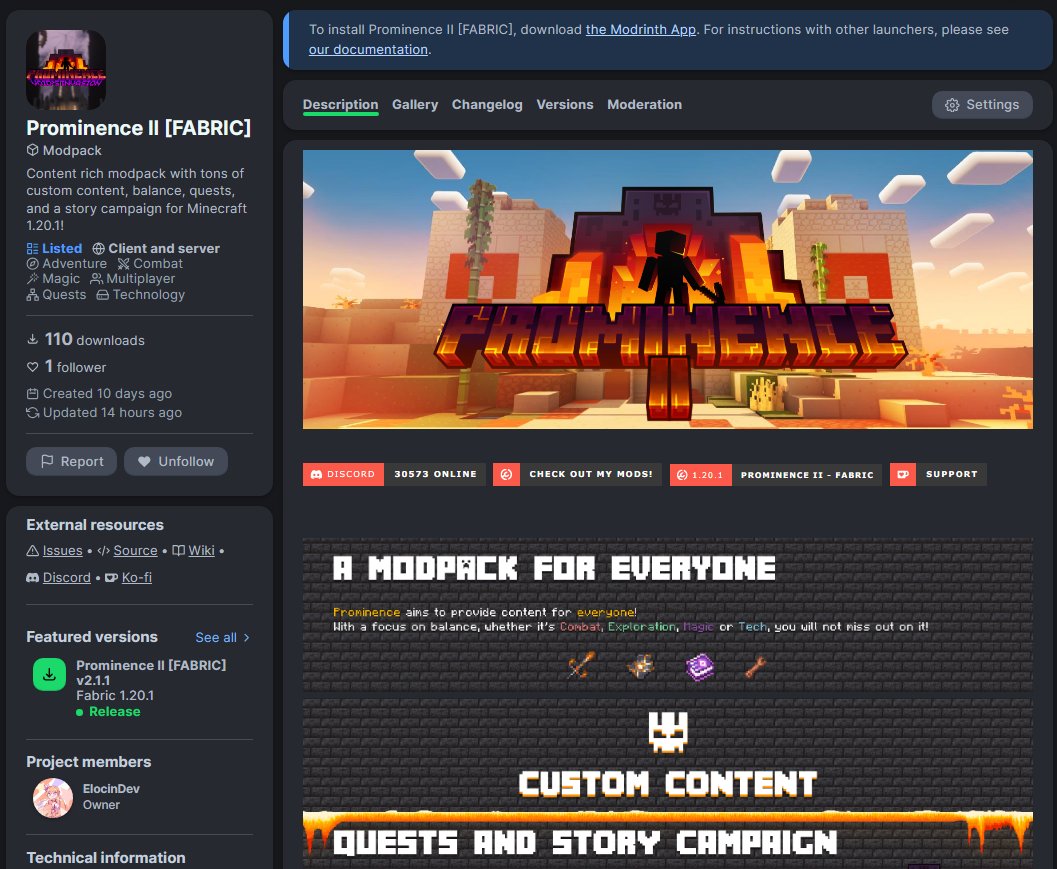The height and width of the screenshot is (869, 1057).
Task: Open the Discord link under External resources
Action: 67,578
